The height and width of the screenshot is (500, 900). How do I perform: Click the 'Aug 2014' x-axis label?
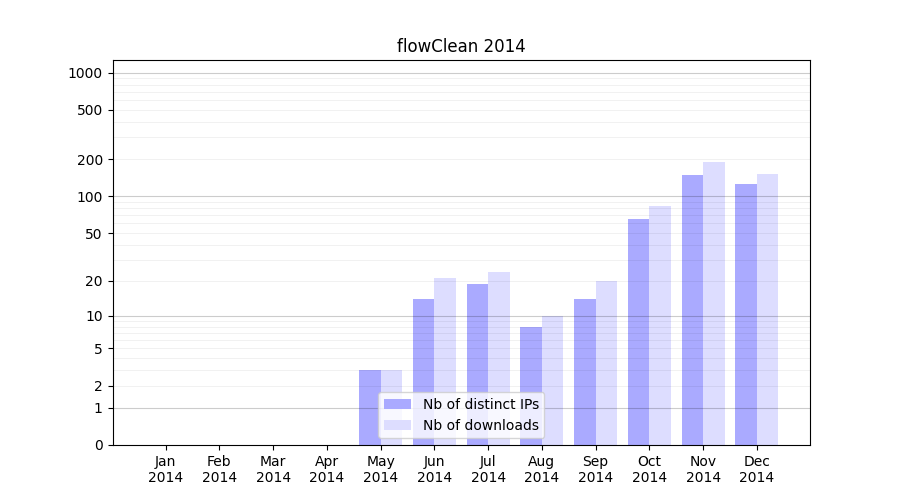542,469
